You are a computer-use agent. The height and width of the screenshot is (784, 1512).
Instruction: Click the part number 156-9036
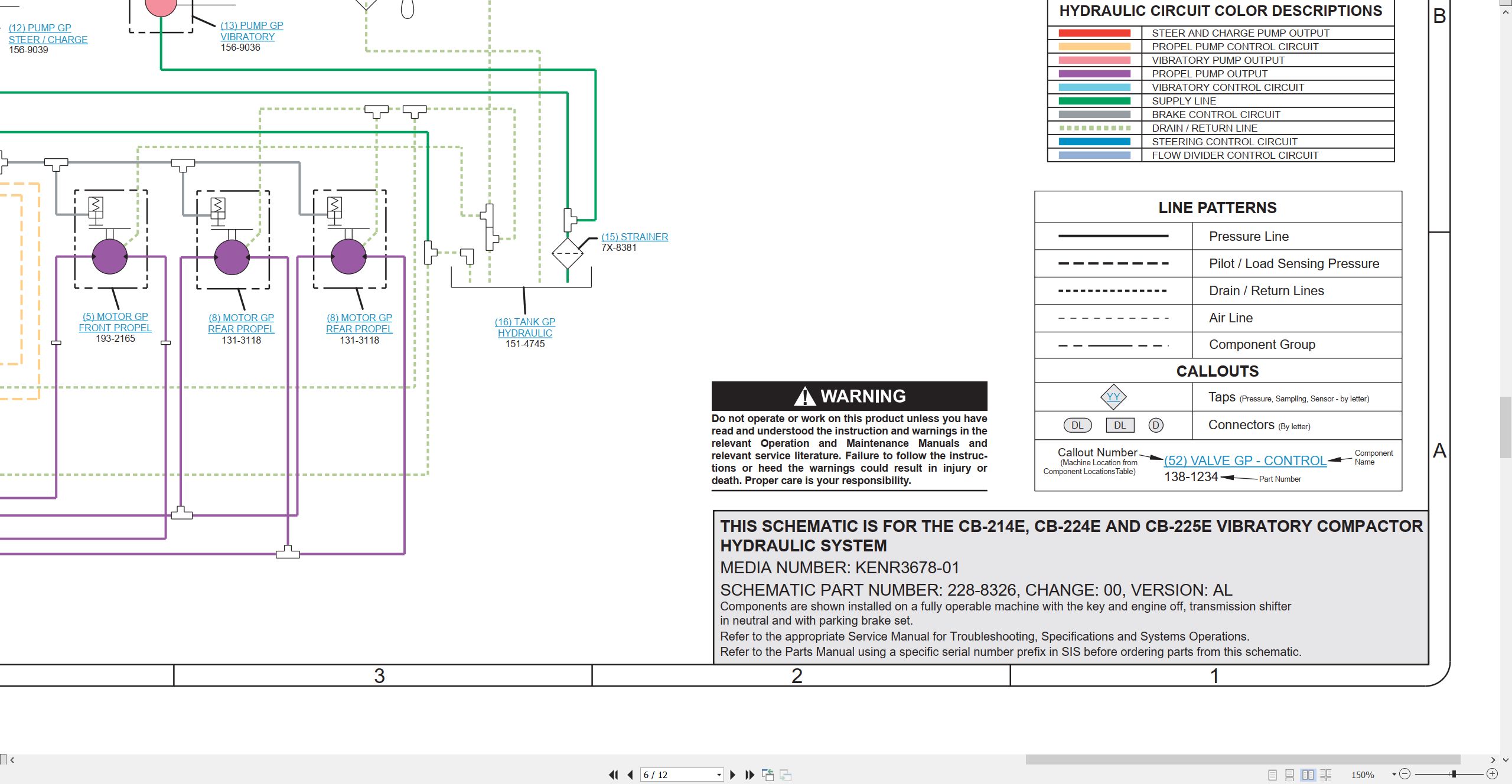pyautogui.click(x=240, y=48)
